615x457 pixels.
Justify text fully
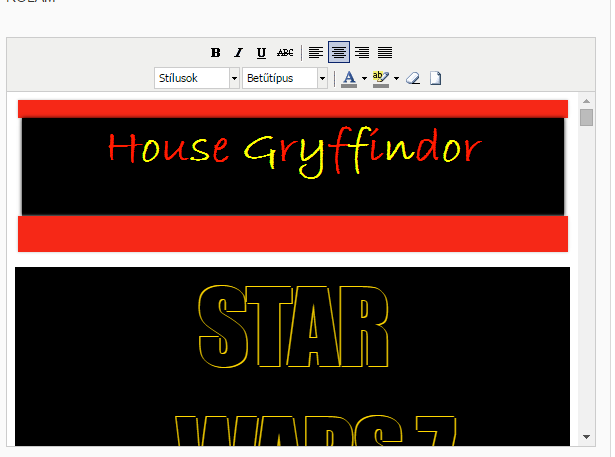pyautogui.click(x=385, y=53)
